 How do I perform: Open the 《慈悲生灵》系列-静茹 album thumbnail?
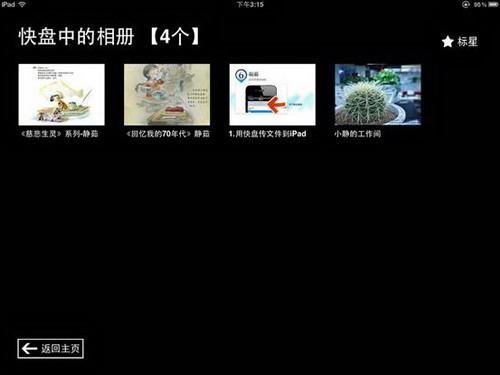tap(61, 95)
